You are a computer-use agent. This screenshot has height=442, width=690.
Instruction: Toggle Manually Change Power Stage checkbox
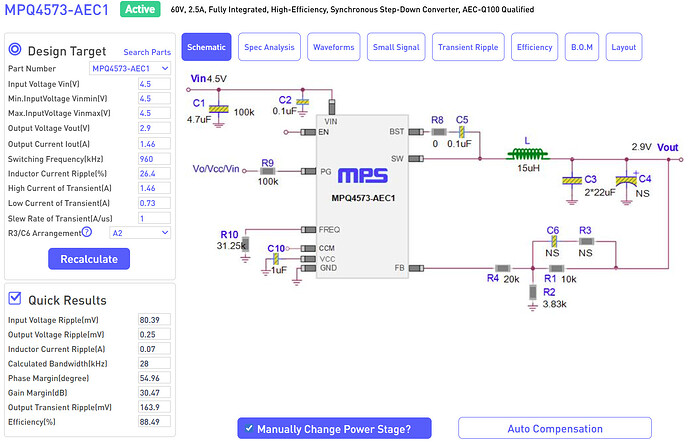click(247, 429)
